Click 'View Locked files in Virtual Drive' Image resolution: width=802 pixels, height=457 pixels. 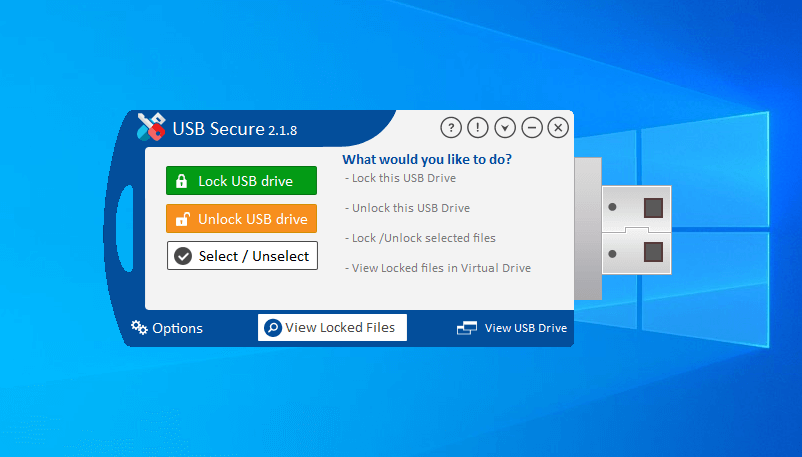(x=437, y=268)
